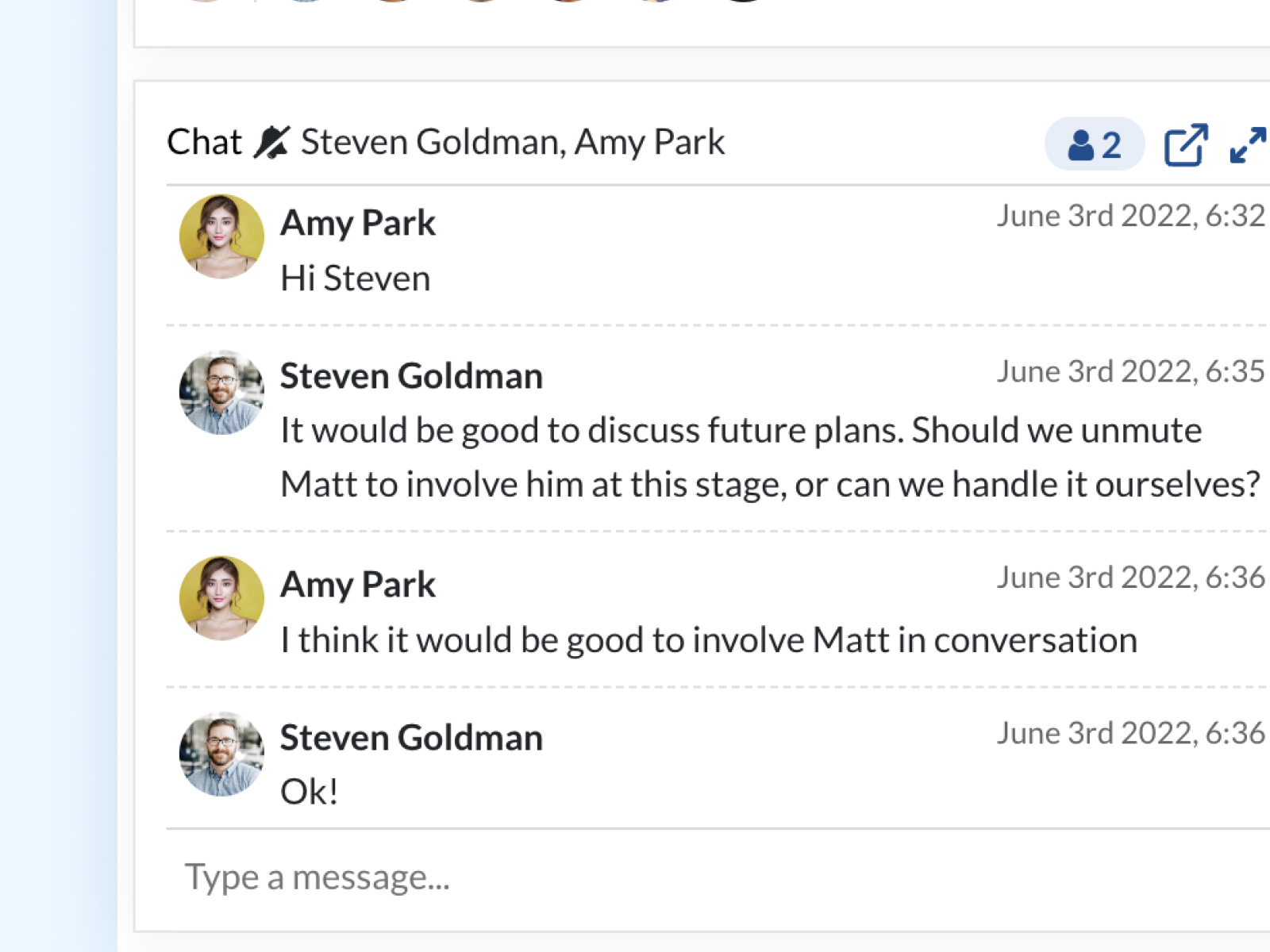This screenshot has width=1270, height=952.
Task: Click the "Hi Steven" message text
Action: click(356, 278)
